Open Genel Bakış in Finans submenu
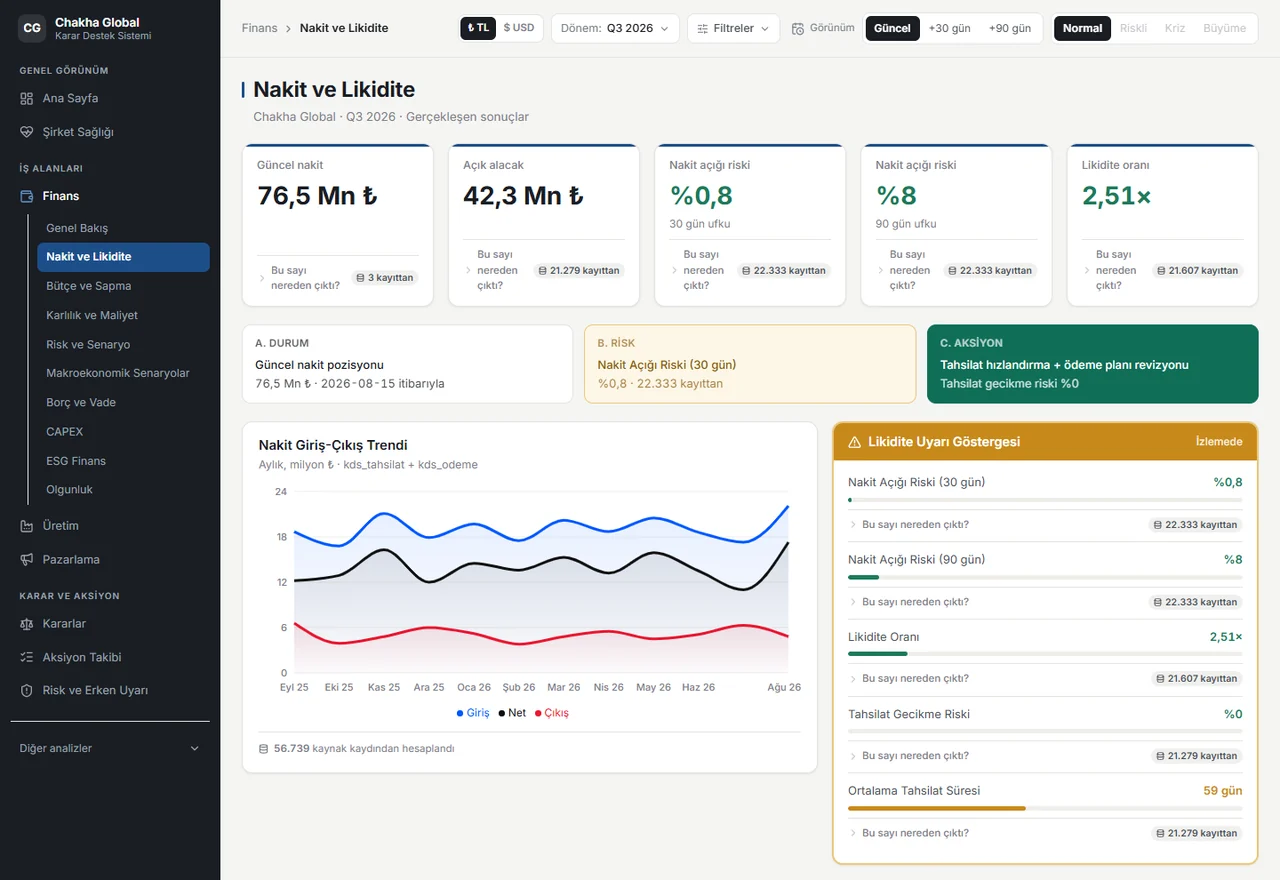The height and width of the screenshot is (880, 1280). (123, 228)
